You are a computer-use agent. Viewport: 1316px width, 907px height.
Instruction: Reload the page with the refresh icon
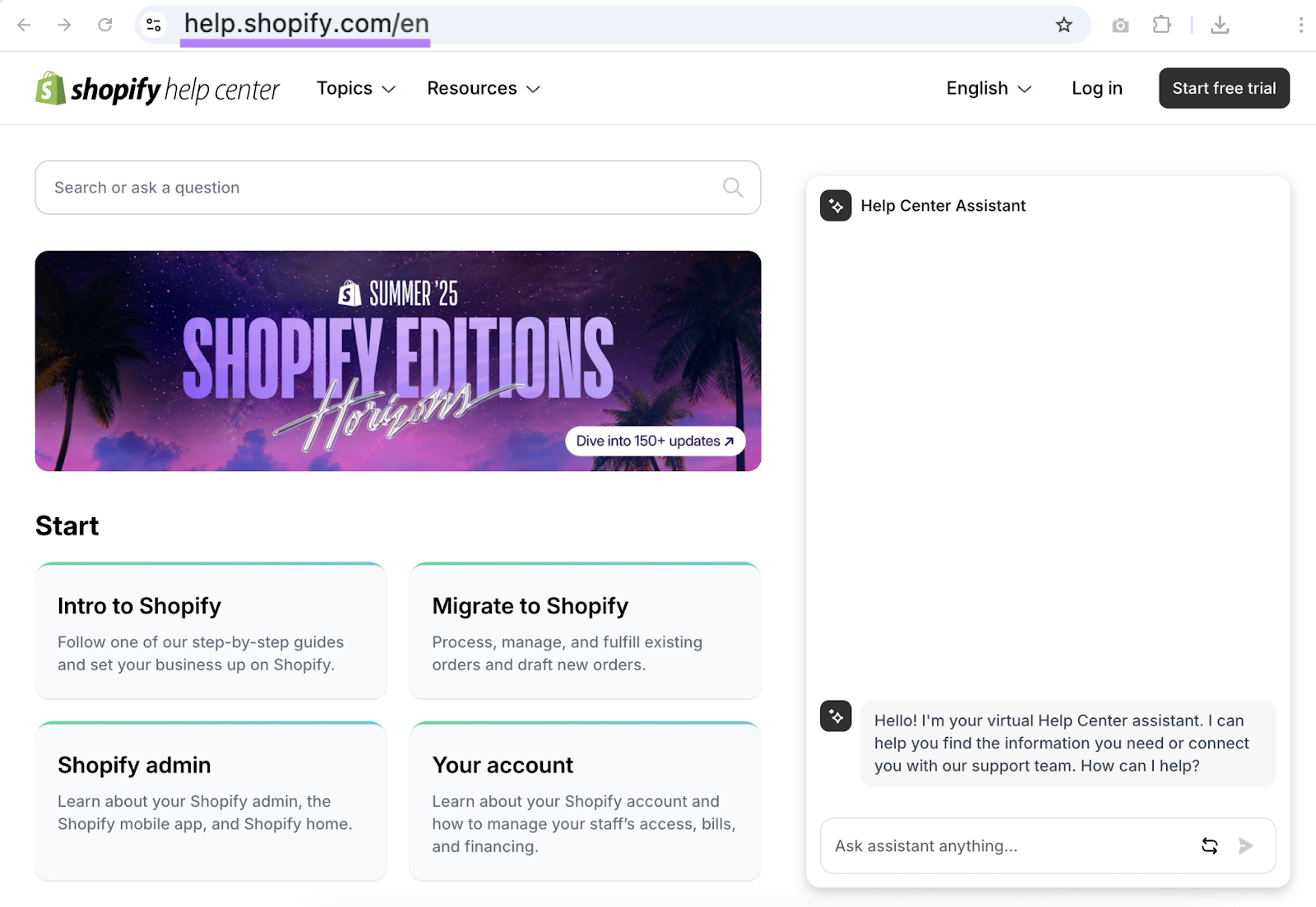(x=104, y=25)
